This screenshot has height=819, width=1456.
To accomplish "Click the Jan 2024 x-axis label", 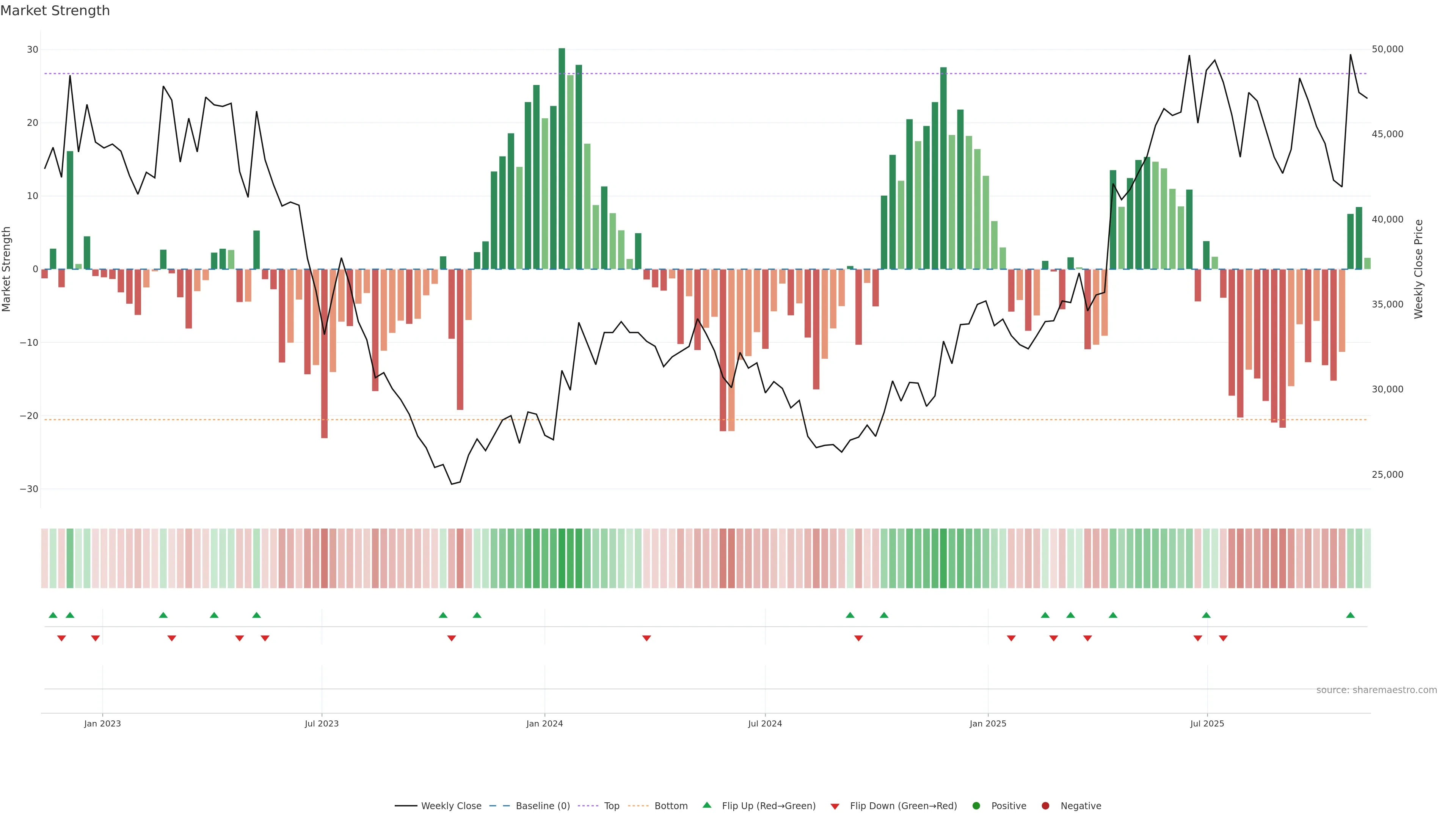I will pos(544,723).
